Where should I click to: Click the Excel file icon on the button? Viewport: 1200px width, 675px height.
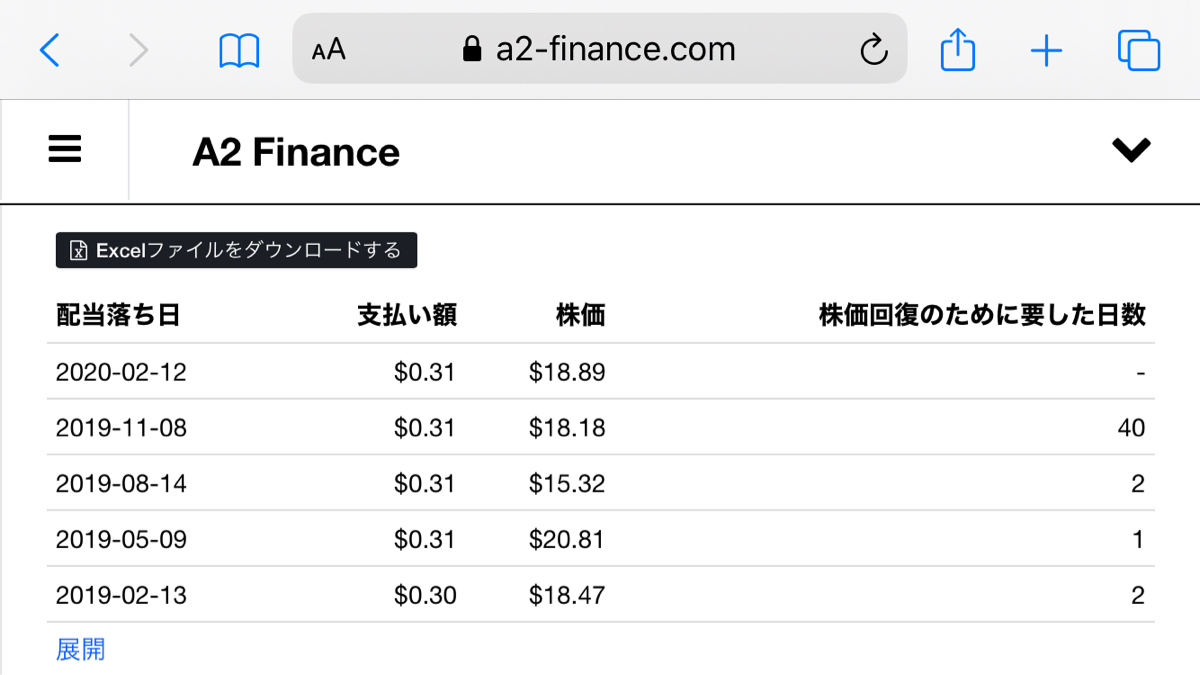(x=77, y=250)
